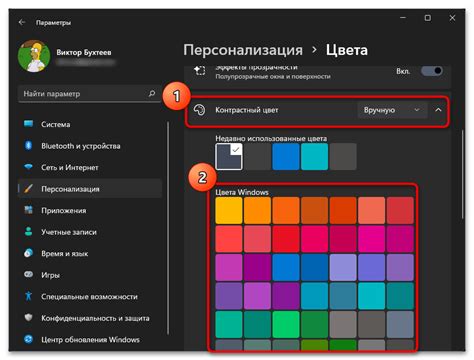Open Система settings
This screenshot has width=474, height=360.
click(90, 124)
